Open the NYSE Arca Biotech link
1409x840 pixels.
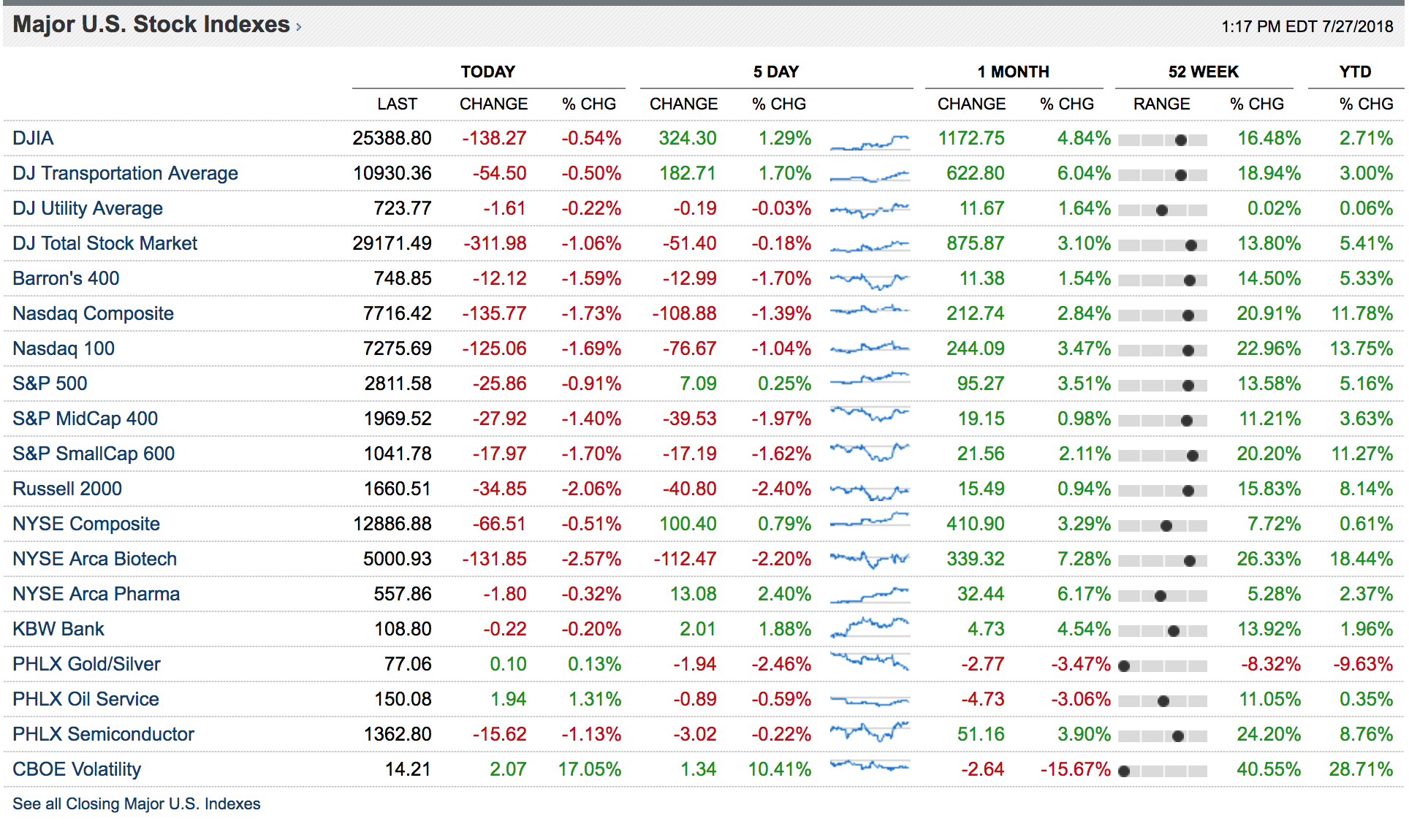click(94, 559)
